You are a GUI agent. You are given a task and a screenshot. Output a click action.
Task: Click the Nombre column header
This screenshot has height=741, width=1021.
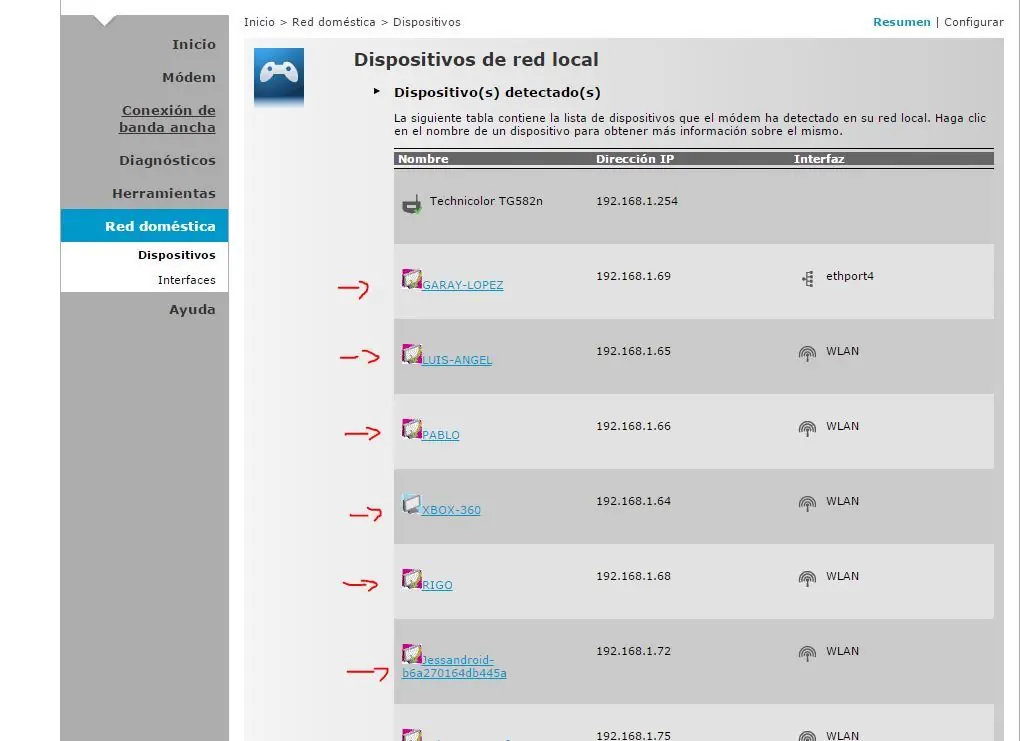coord(423,159)
